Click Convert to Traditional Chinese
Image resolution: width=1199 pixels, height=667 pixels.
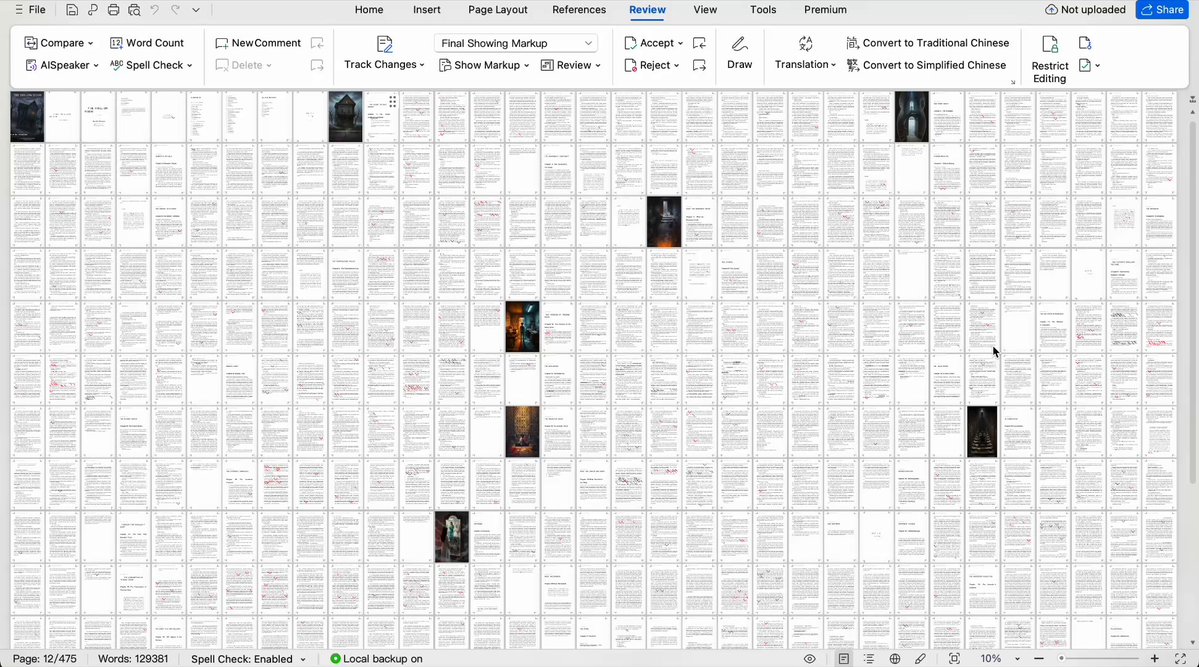tap(928, 43)
